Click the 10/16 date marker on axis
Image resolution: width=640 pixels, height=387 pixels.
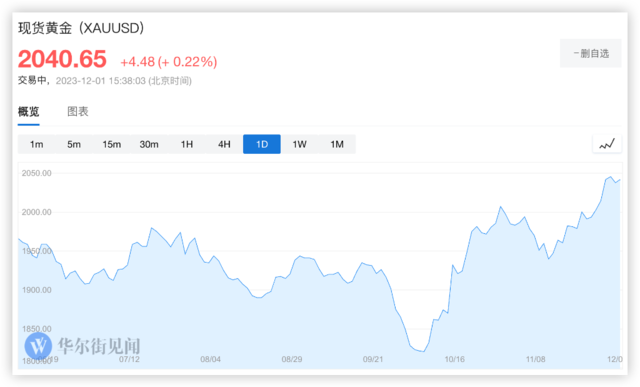454,359
